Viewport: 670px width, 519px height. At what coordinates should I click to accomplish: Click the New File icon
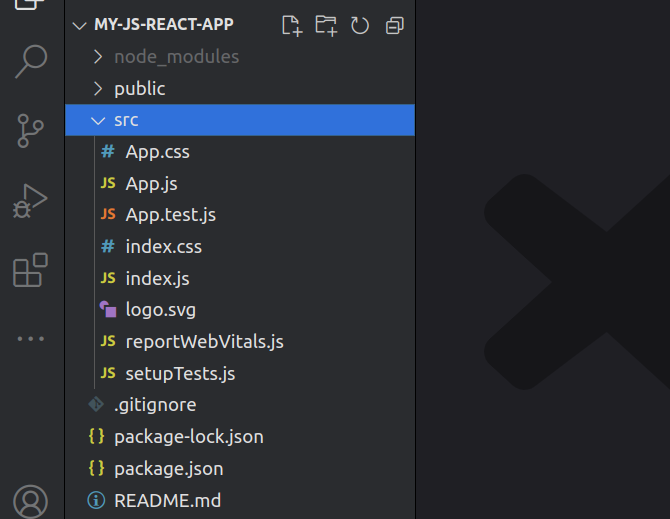tap(292, 25)
